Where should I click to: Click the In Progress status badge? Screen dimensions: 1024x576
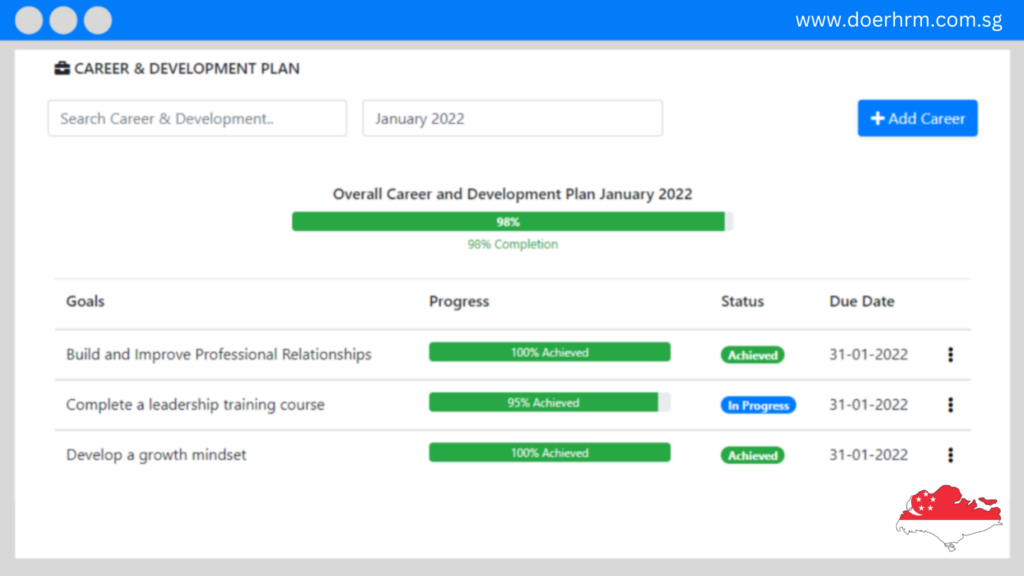pyautogui.click(x=758, y=406)
